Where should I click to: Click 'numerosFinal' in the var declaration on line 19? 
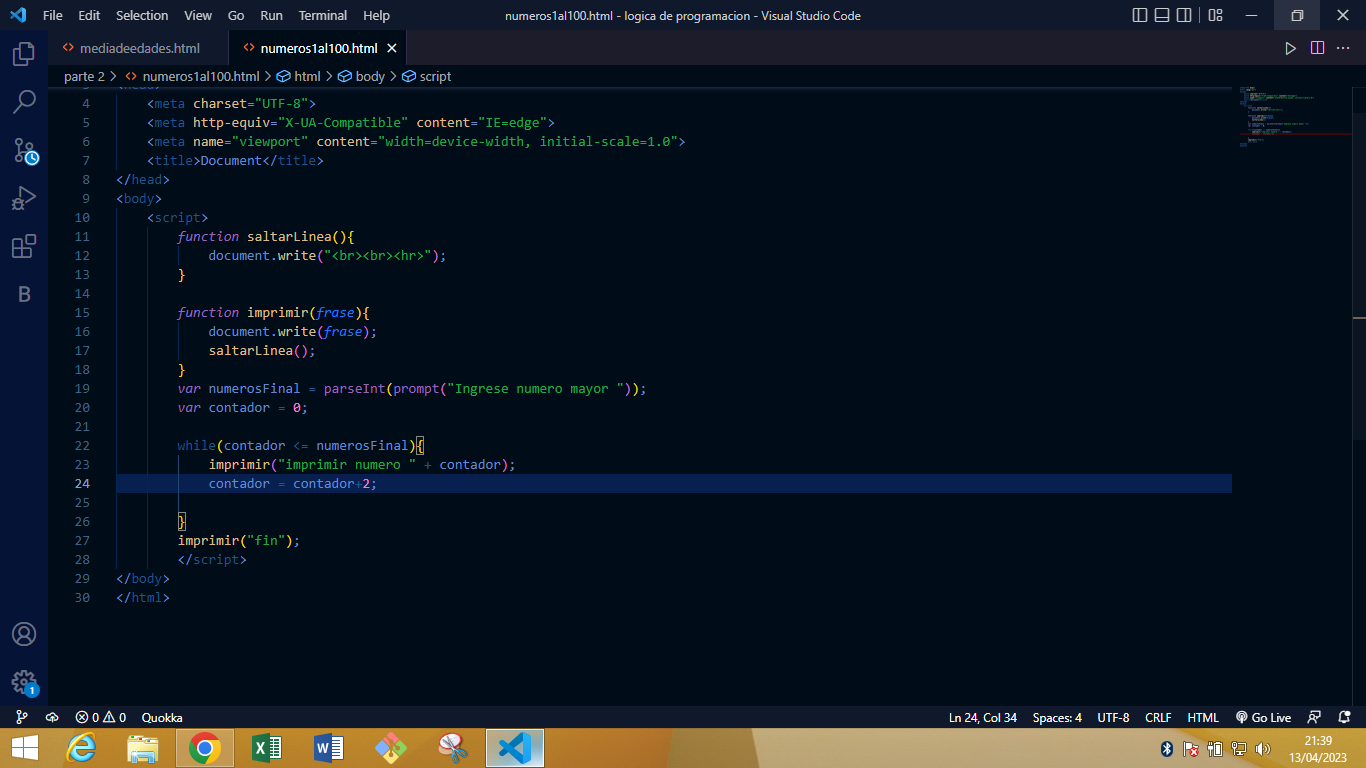coord(254,388)
